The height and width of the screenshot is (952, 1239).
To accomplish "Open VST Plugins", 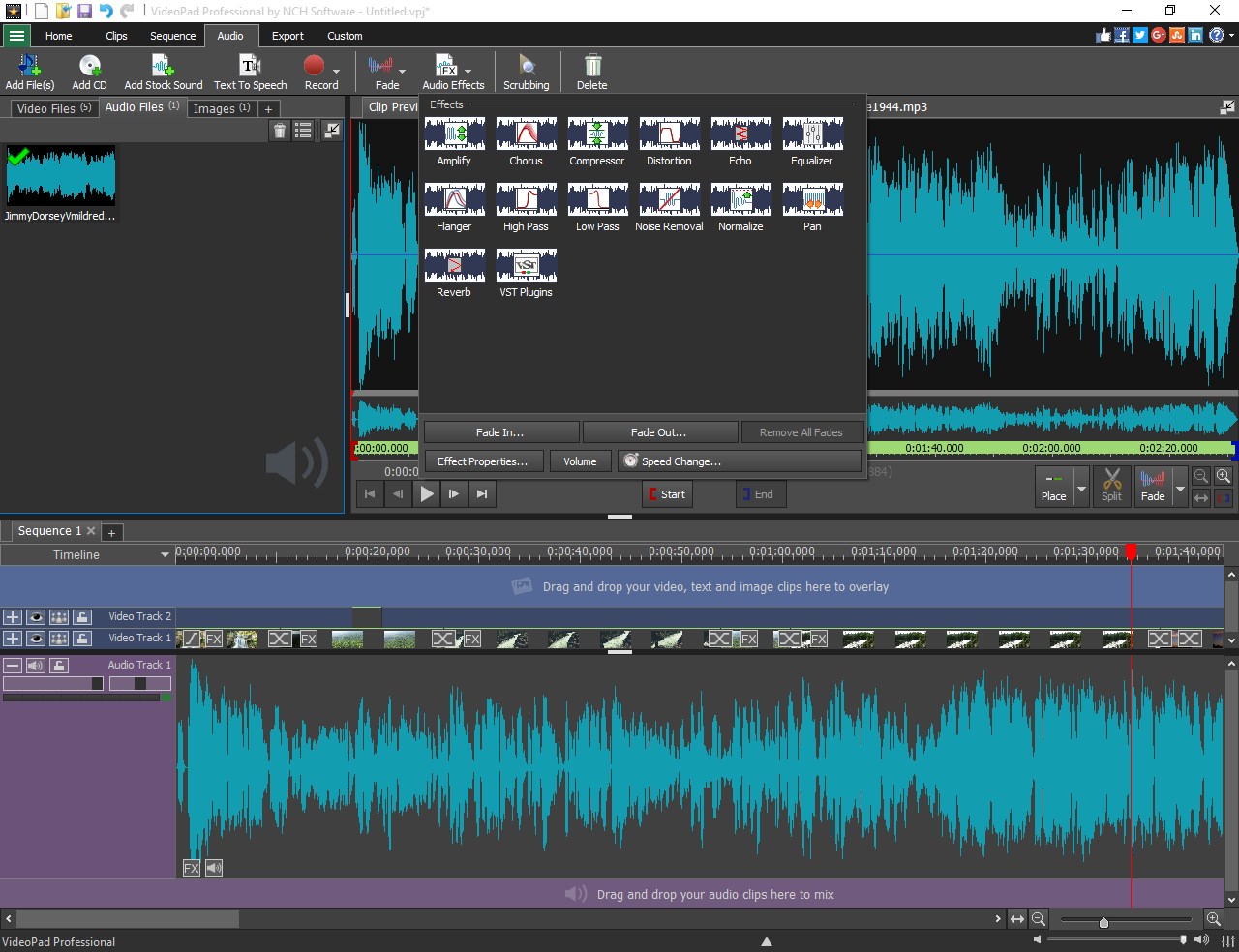I will [526, 271].
